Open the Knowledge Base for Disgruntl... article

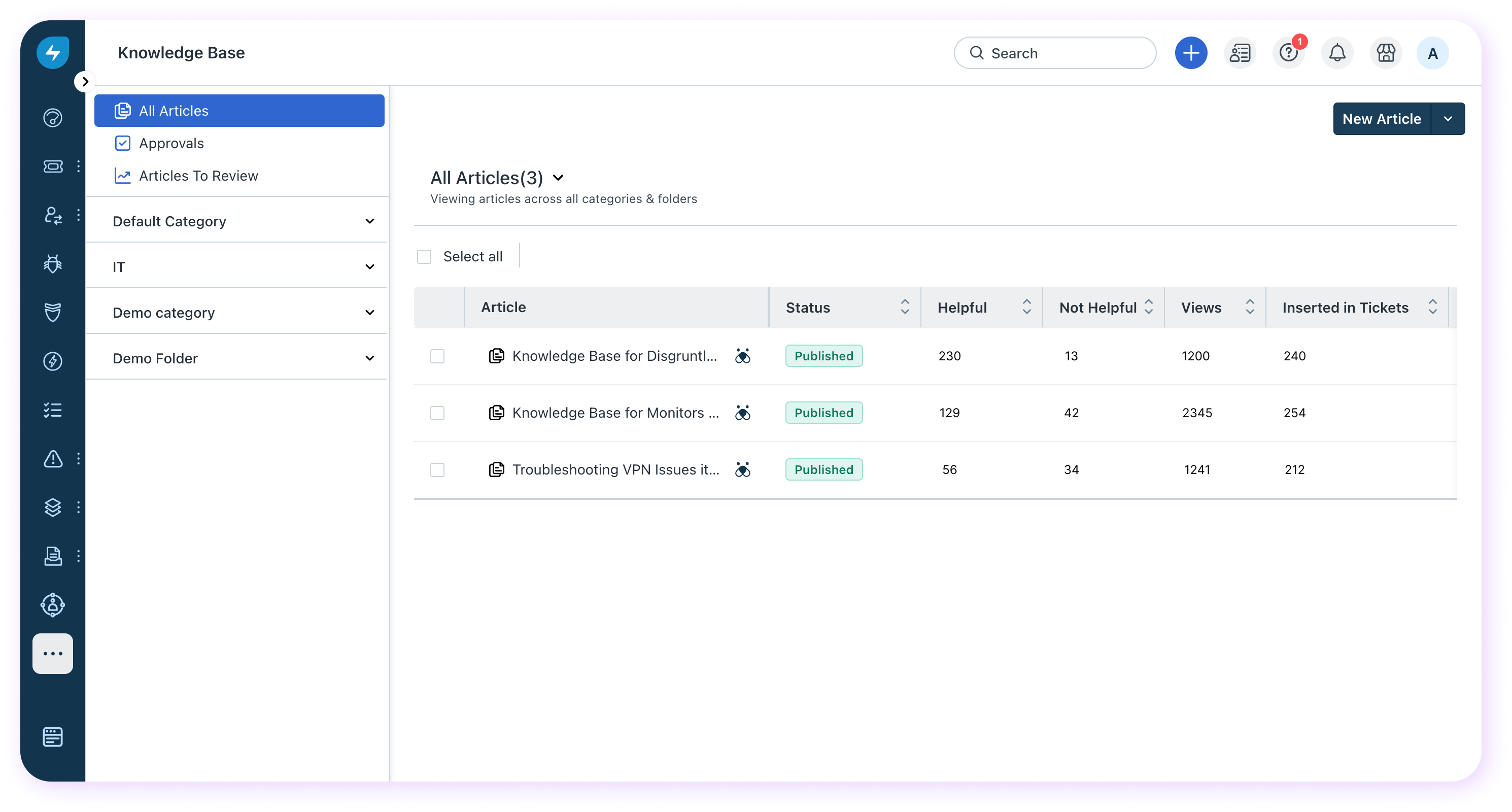point(614,356)
